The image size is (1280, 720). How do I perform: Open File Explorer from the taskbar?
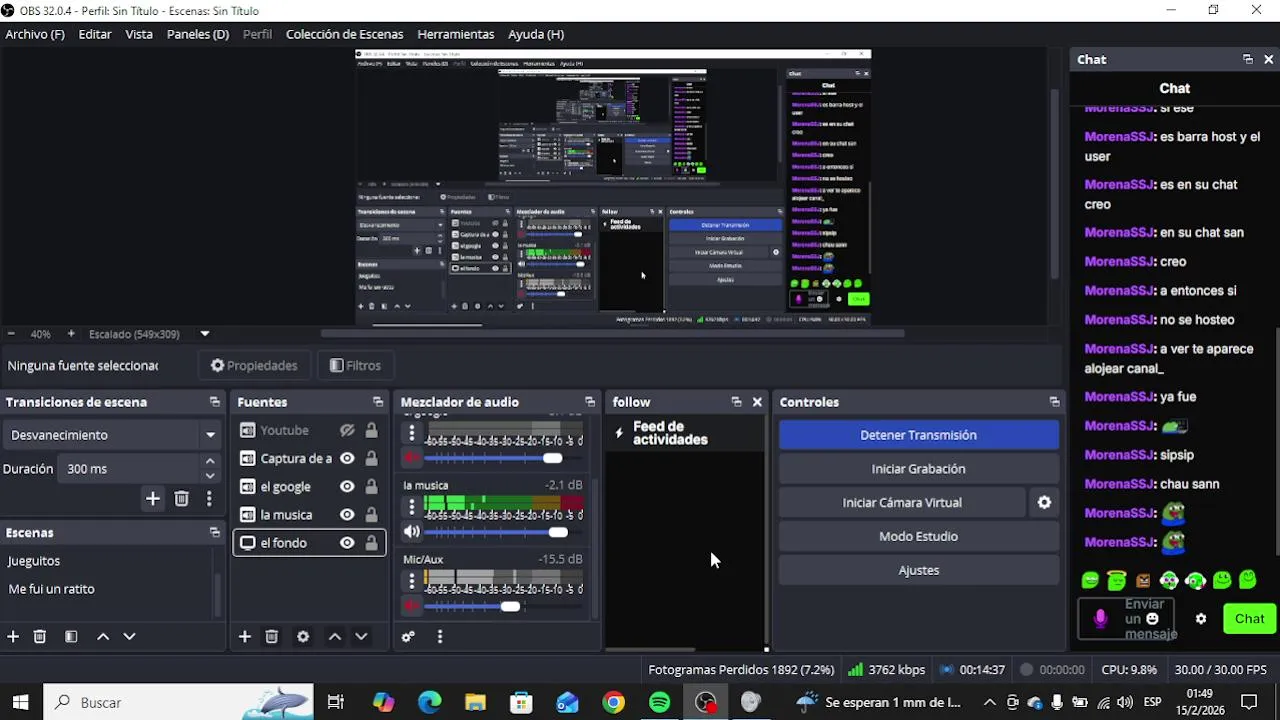click(475, 702)
